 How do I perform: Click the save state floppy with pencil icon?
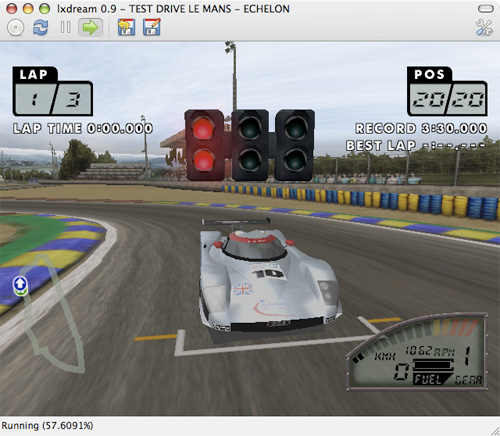pos(152,27)
